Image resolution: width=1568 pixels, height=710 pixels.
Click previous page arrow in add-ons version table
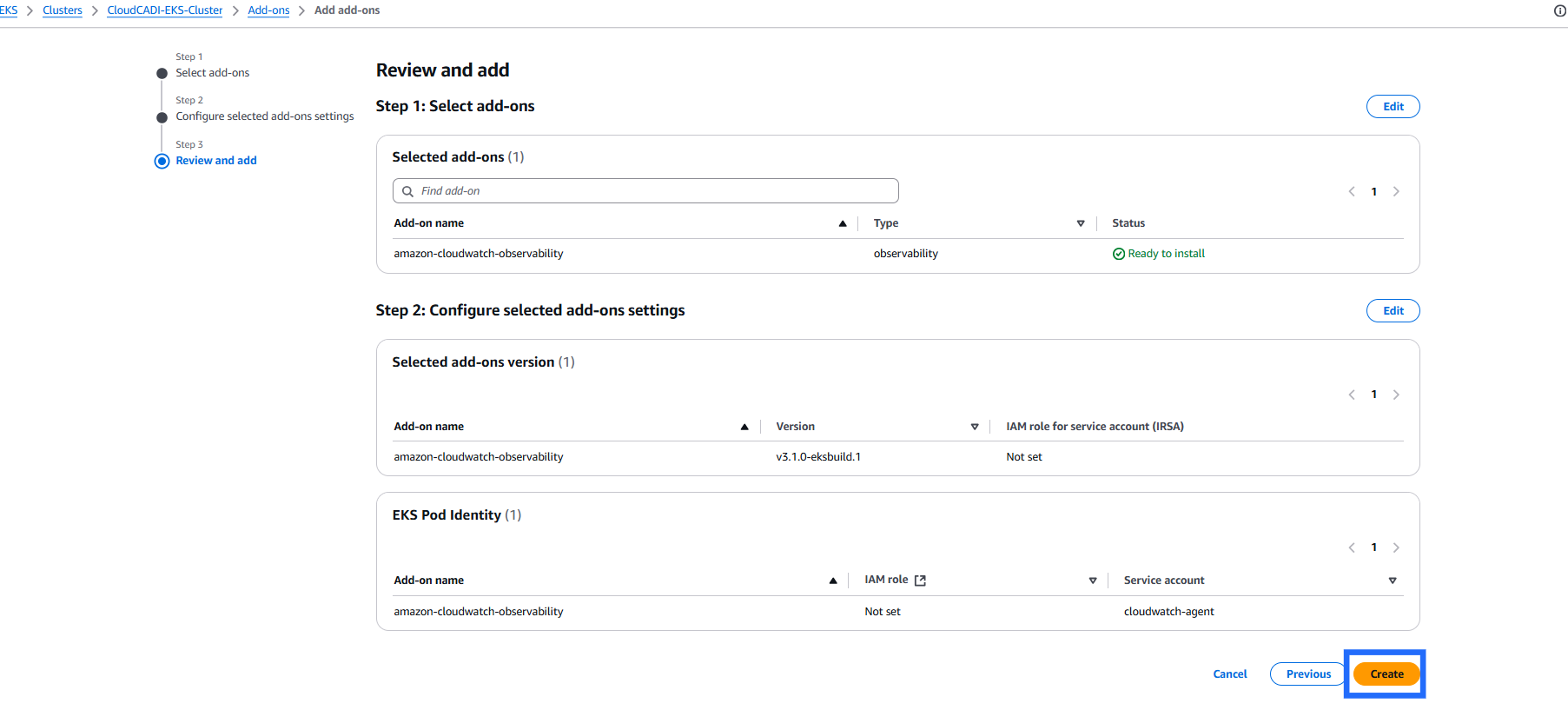[1352, 395]
